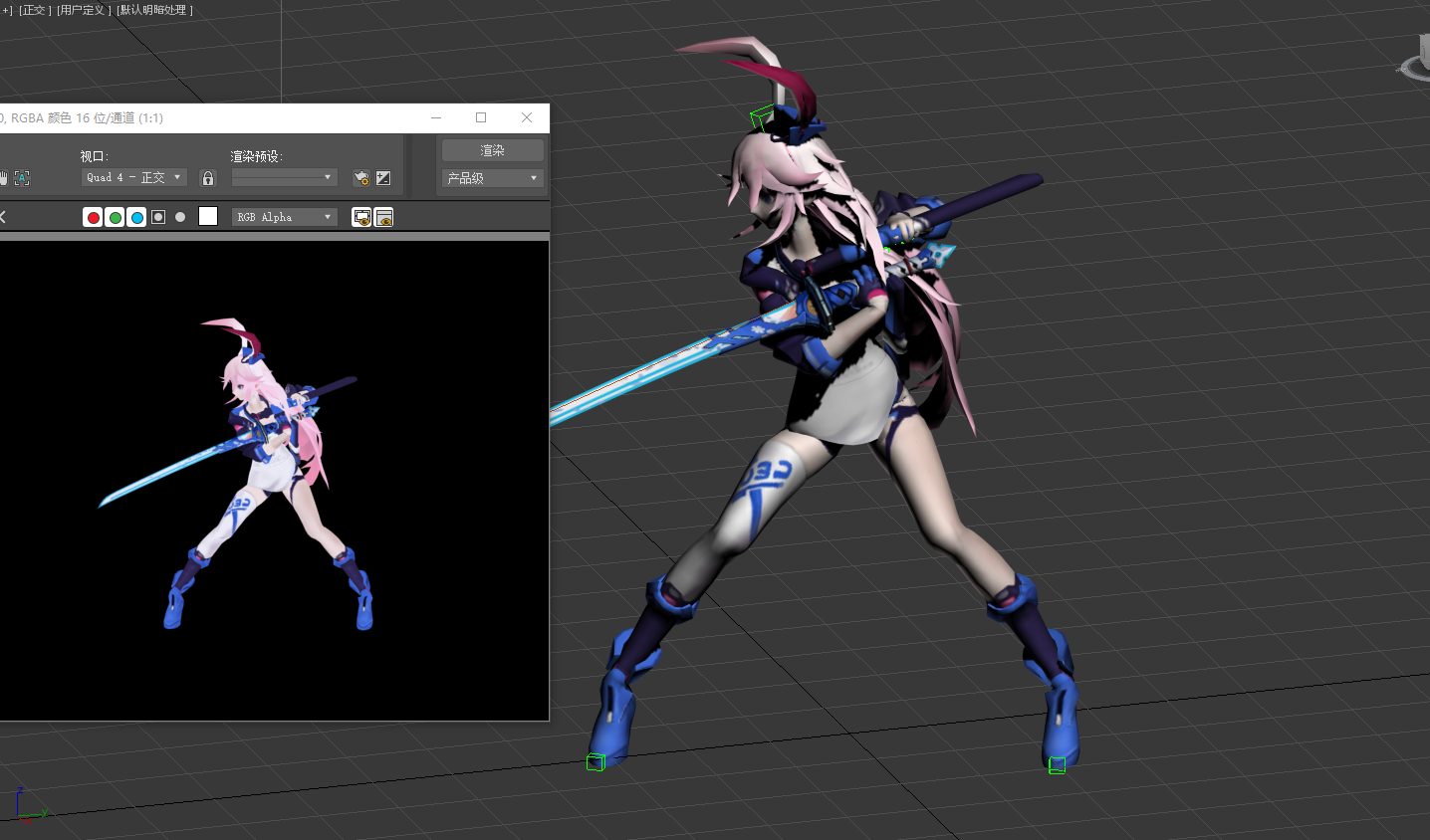Click the white color swatch

pos(208,217)
